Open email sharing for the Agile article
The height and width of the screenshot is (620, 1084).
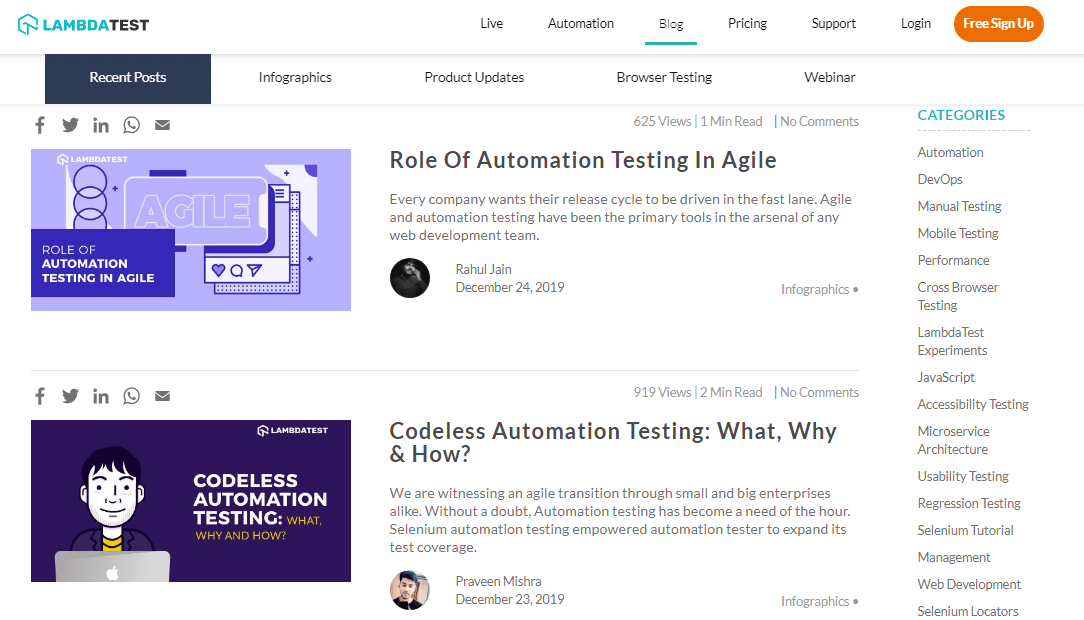(162, 124)
